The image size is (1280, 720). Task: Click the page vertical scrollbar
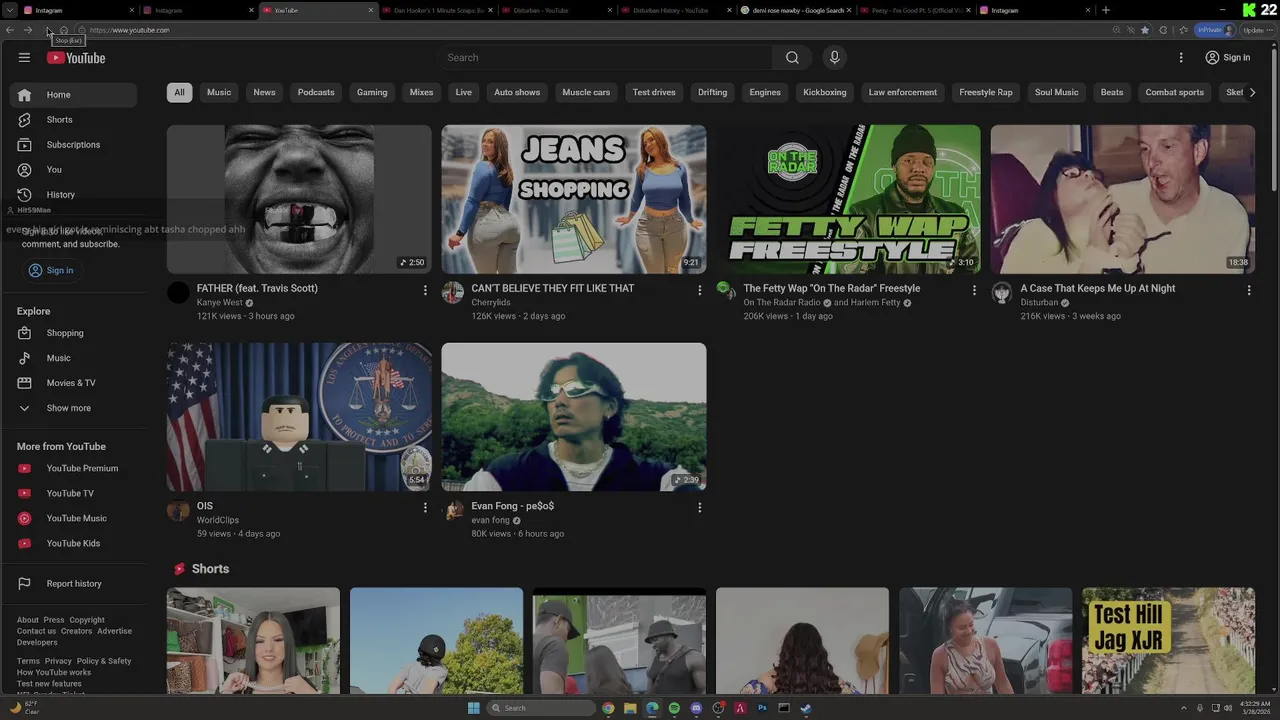tap(1274, 120)
